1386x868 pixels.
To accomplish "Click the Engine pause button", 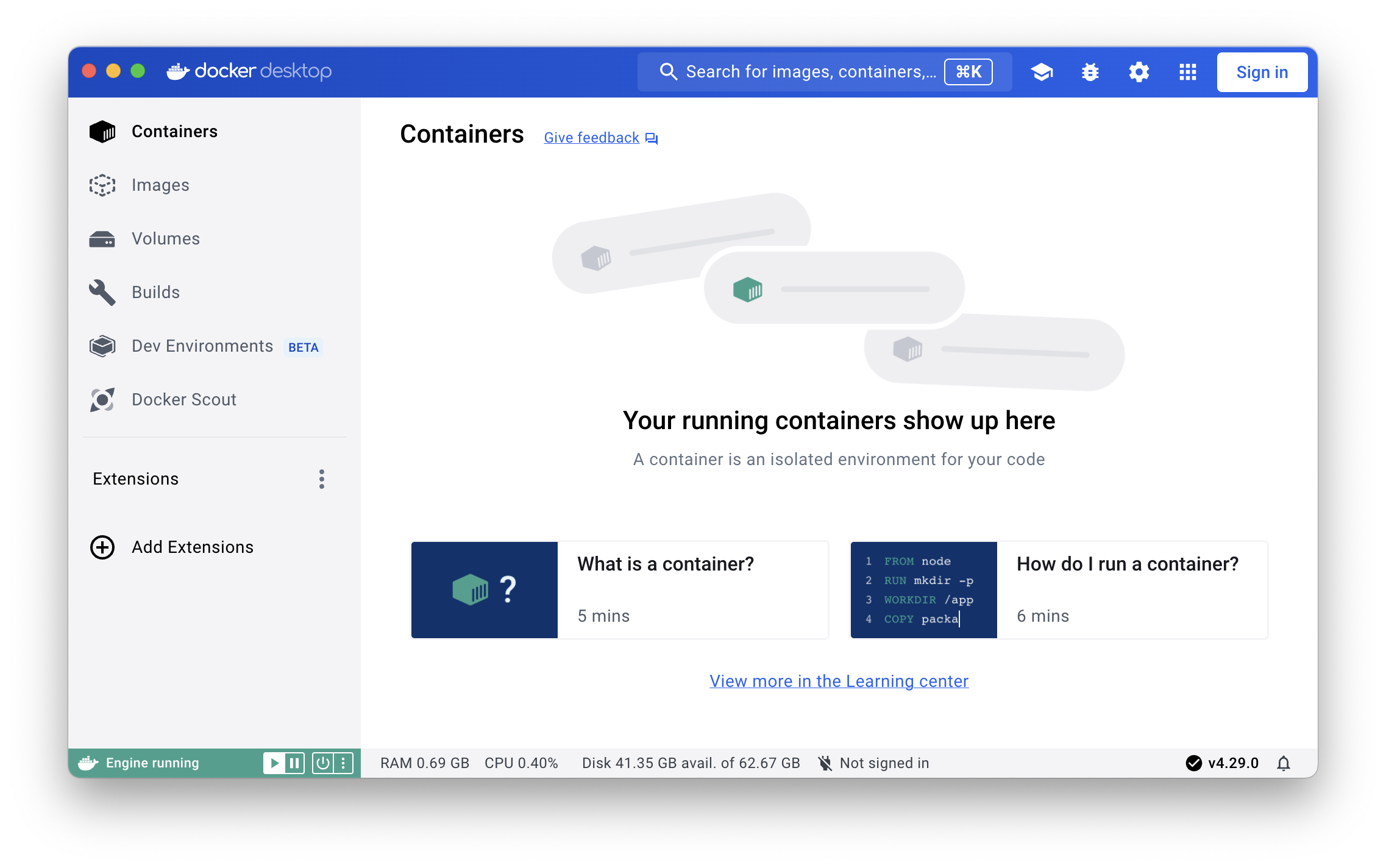I will point(295,763).
